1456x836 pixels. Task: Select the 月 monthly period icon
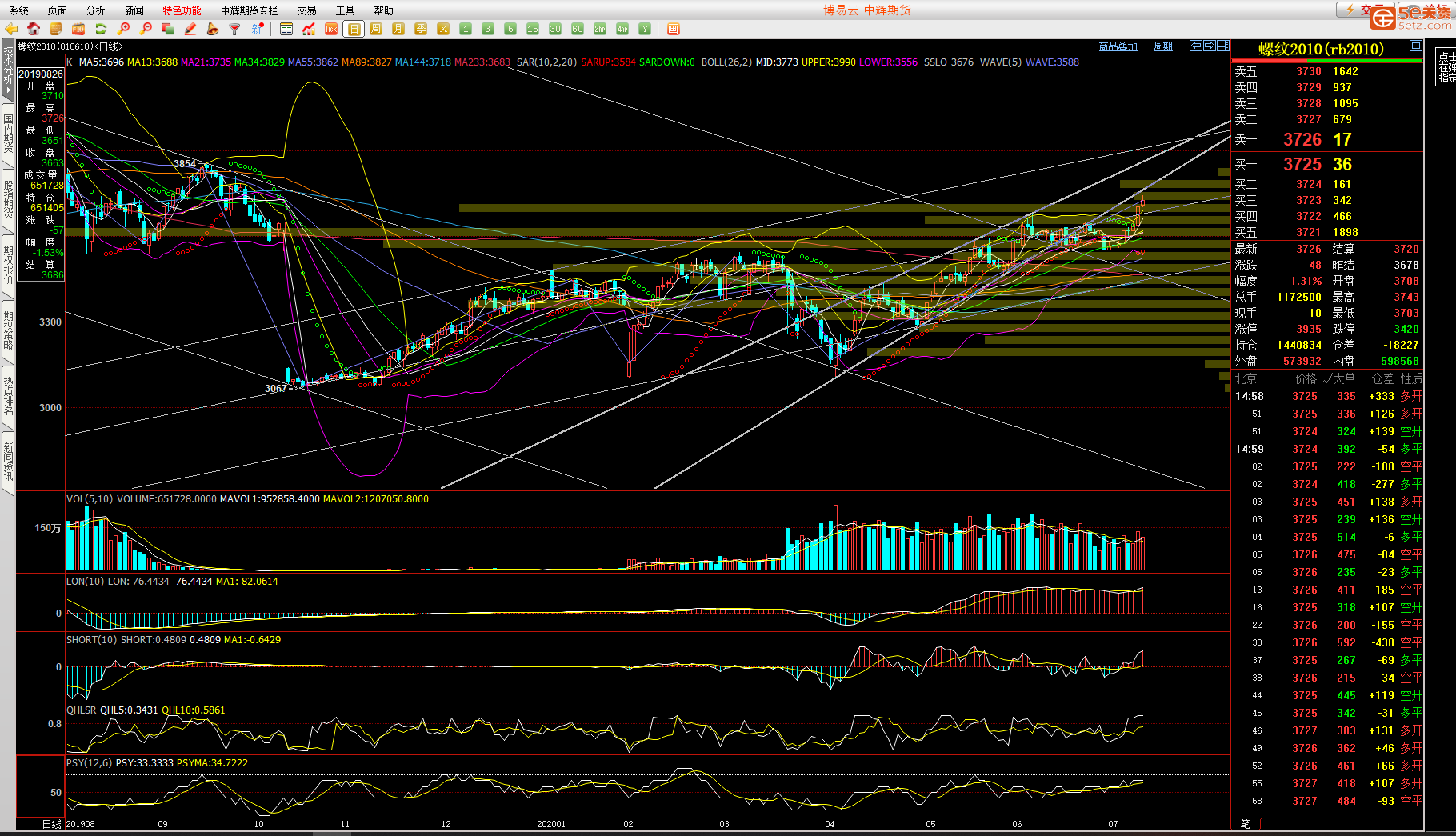[x=398, y=29]
